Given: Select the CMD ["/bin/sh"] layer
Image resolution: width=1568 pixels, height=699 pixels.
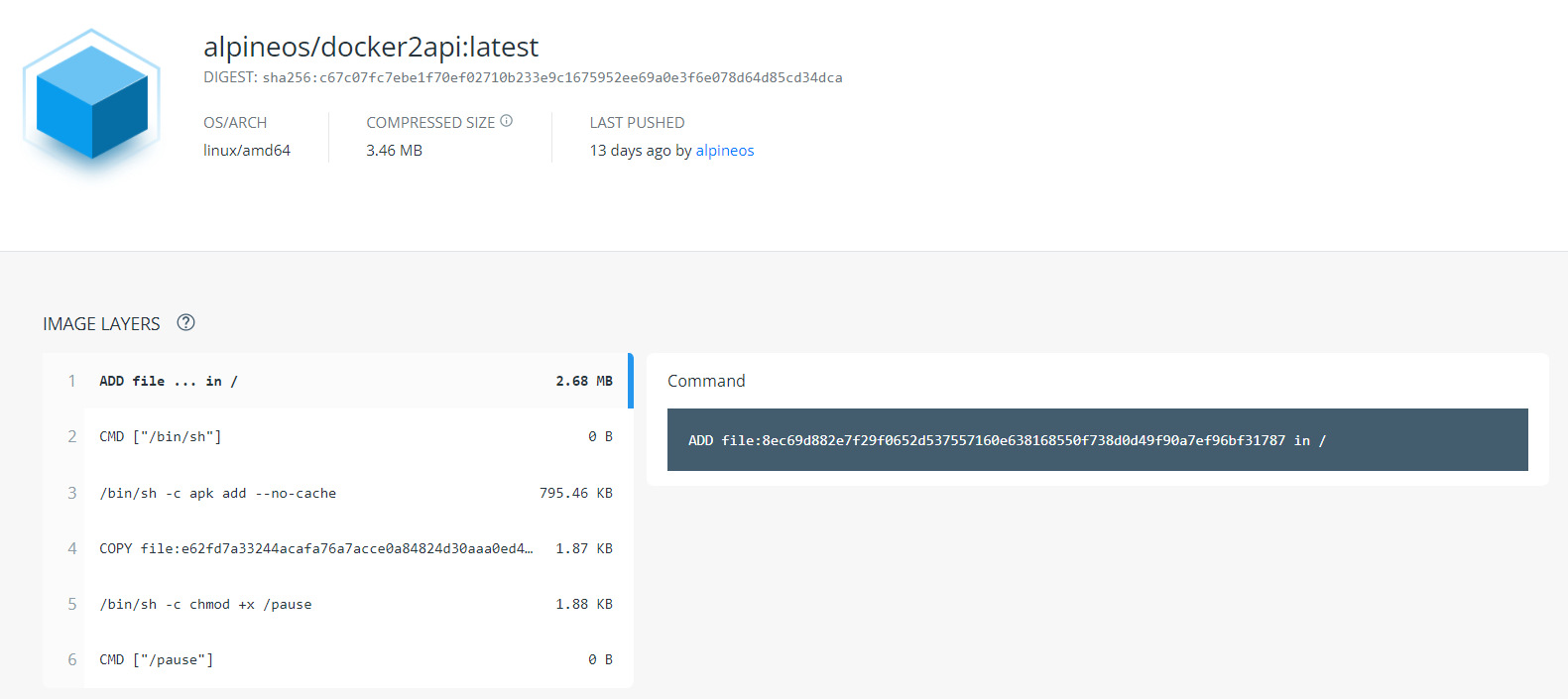Looking at the screenshot, I should (337, 436).
